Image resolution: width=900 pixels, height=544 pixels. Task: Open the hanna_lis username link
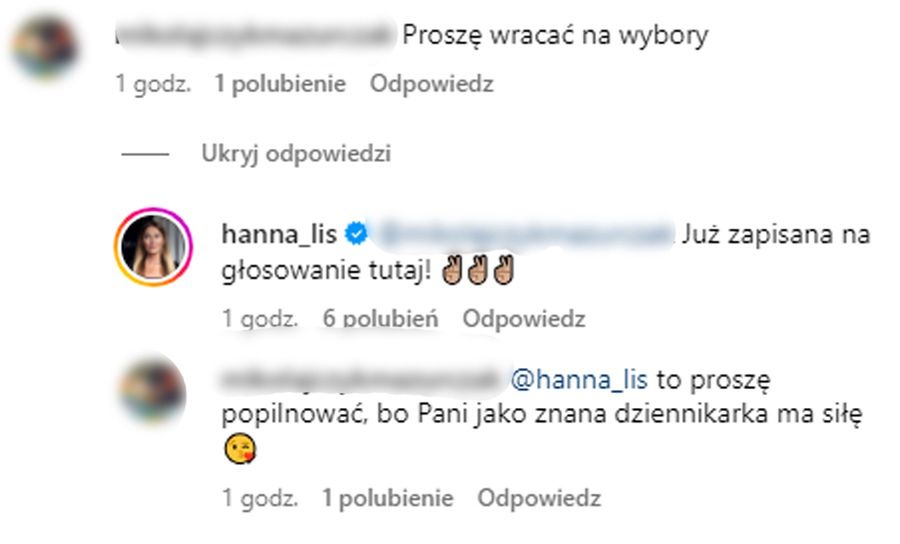(x=279, y=234)
